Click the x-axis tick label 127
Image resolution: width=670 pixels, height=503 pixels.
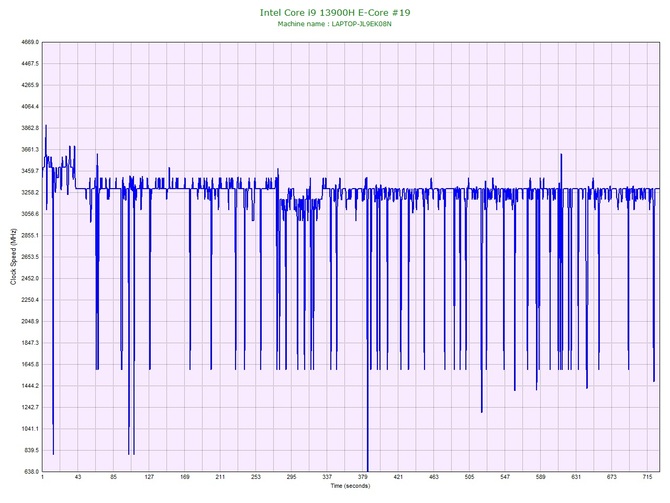click(x=149, y=477)
